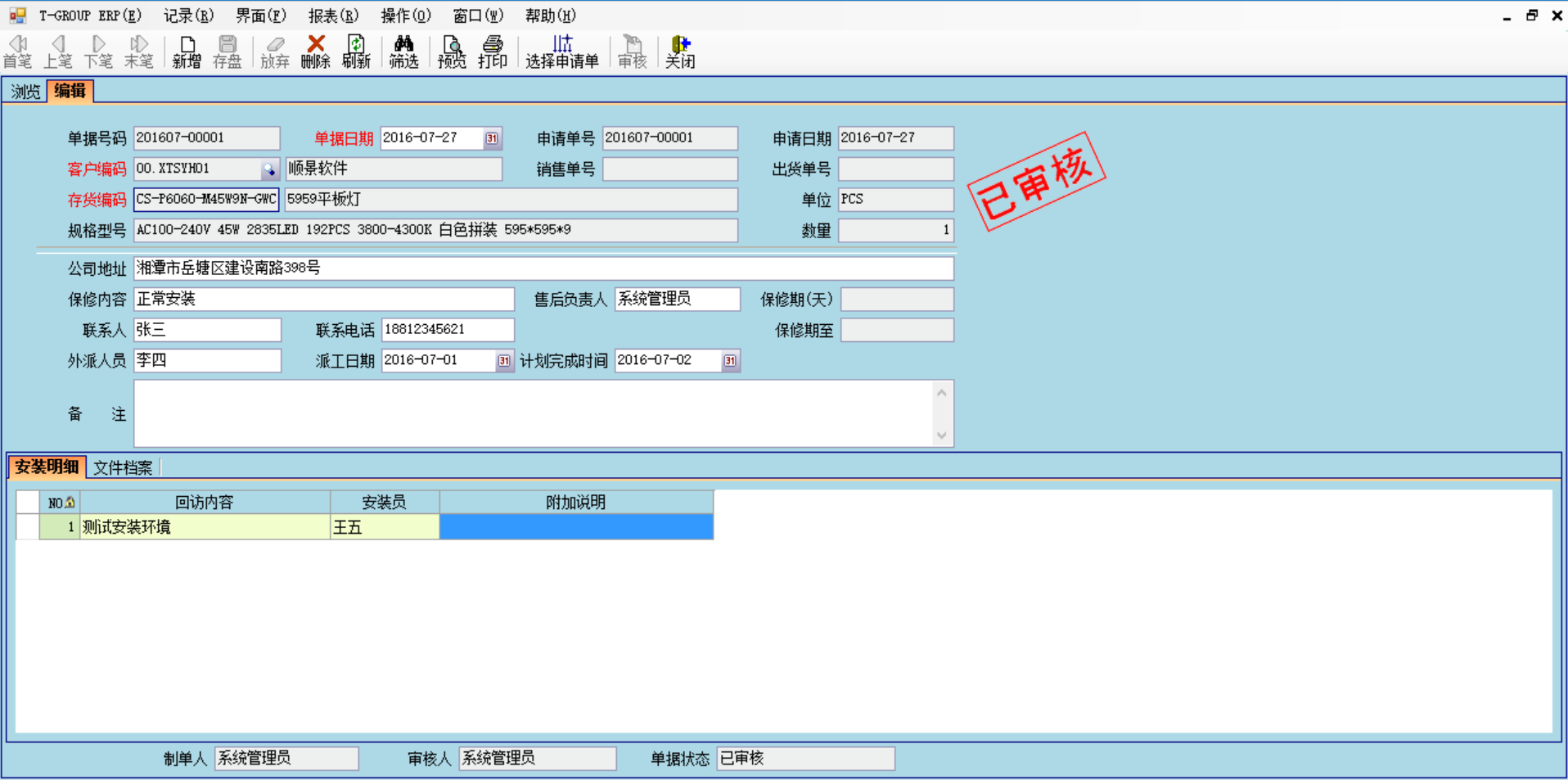Open calendar picker for 单据日期
The width and height of the screenshot is (1568, 780).
(x=492, y=138)
